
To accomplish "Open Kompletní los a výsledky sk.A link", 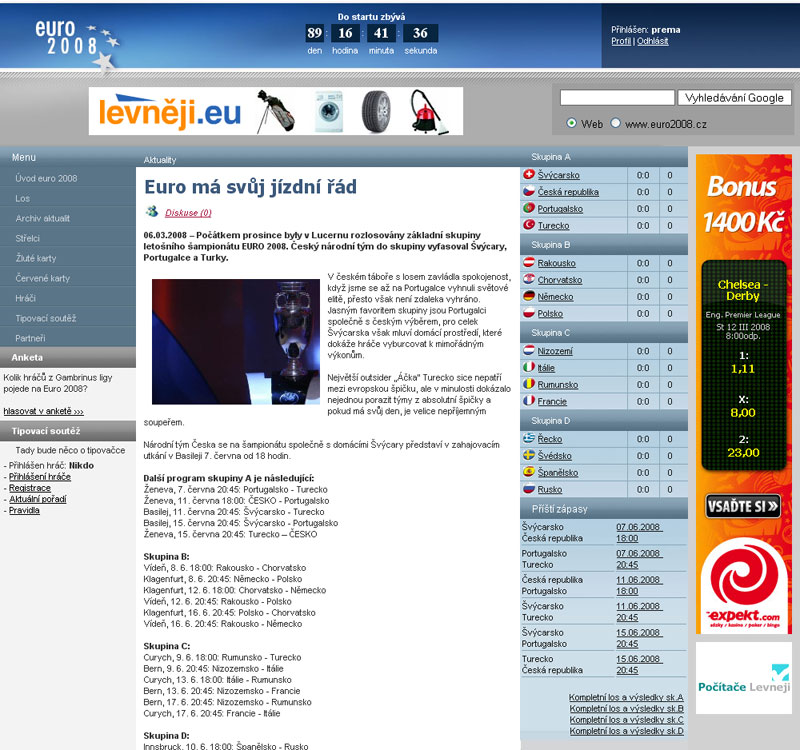I will point(626,697).
